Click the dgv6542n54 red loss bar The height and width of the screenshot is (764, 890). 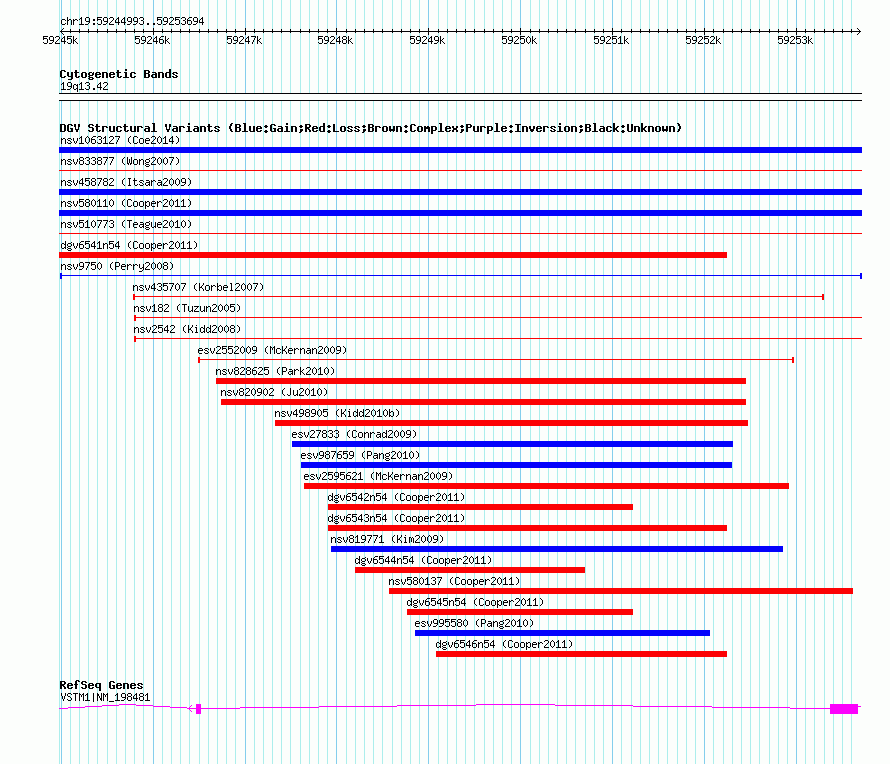[480, 507]
